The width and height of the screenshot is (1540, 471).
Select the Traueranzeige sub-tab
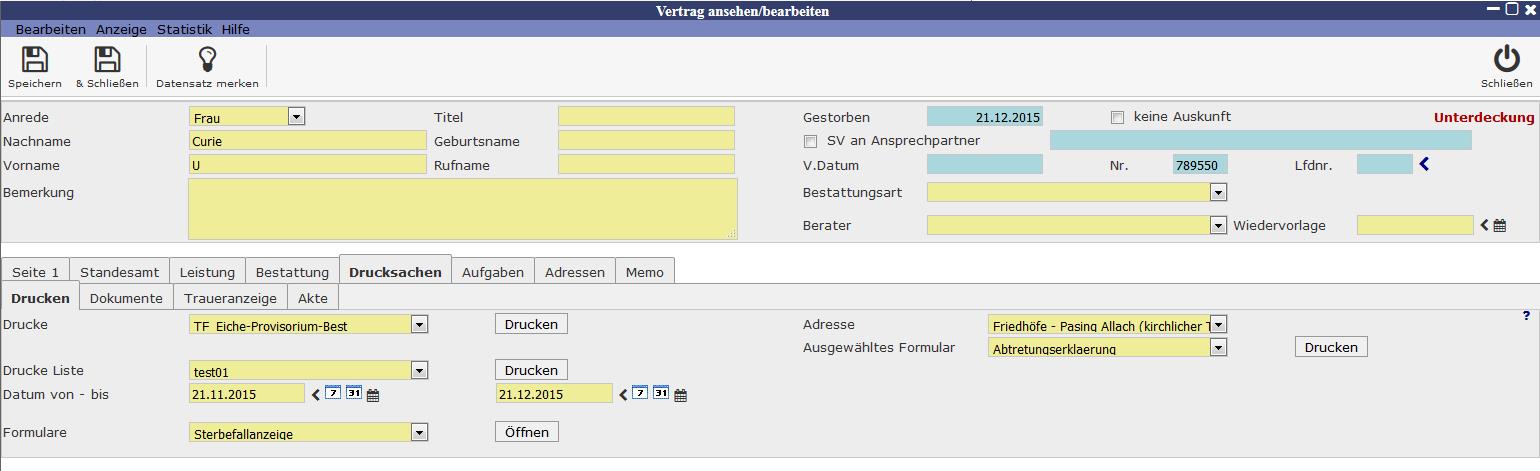pos(230,298)
